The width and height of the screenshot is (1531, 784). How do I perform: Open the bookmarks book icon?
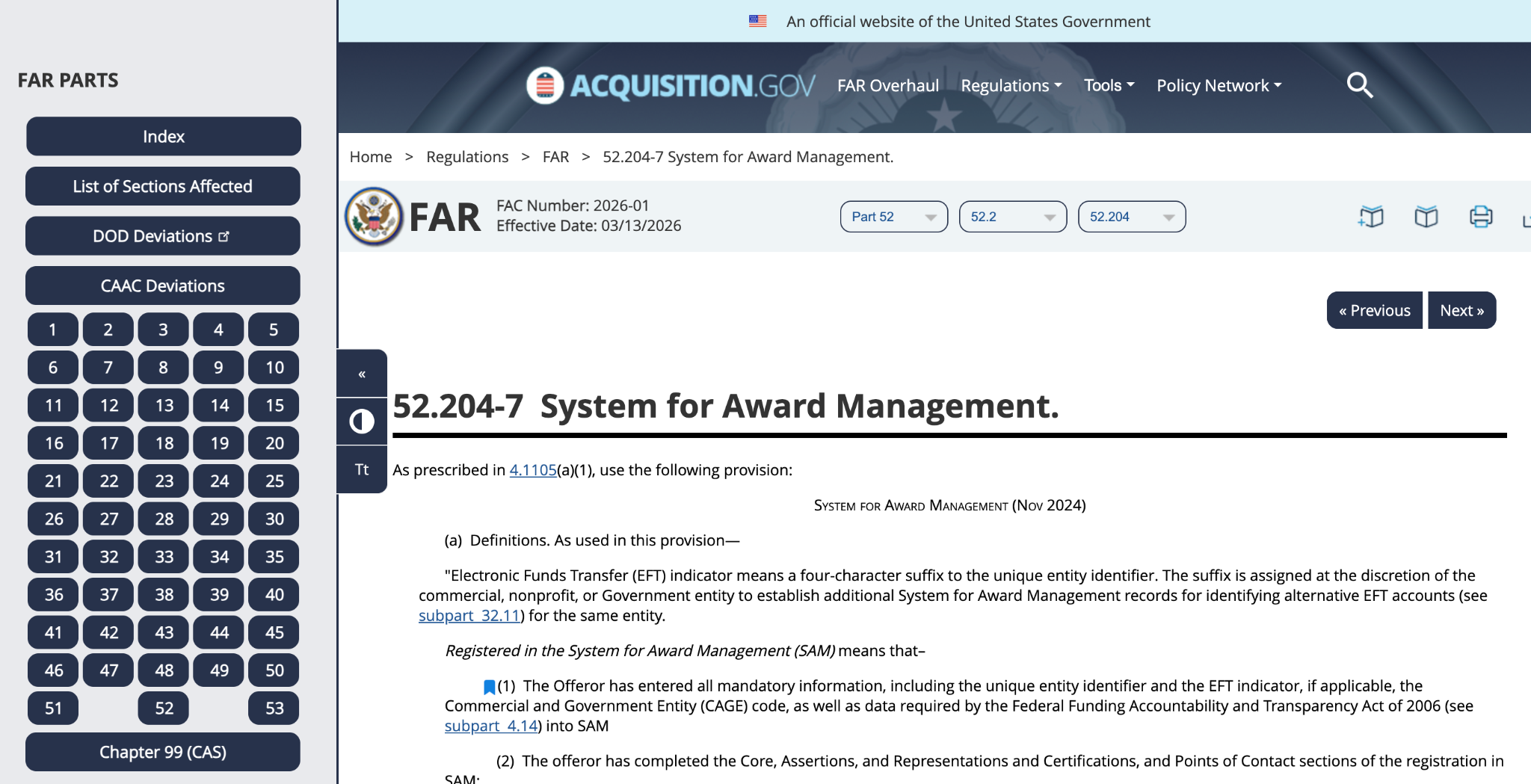[x=1426, y=217]
